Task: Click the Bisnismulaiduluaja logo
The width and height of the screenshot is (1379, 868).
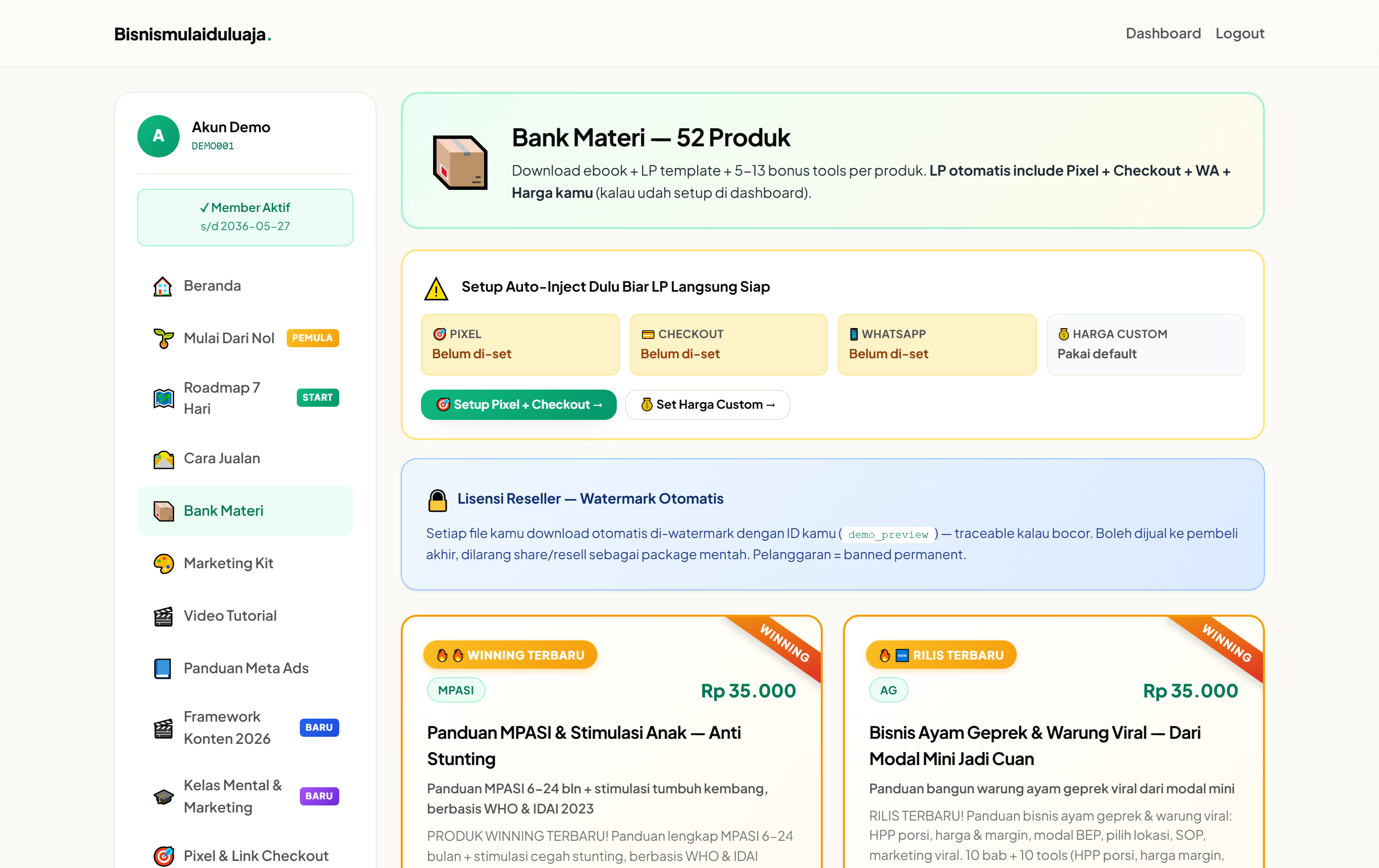Action: point(192,34)
